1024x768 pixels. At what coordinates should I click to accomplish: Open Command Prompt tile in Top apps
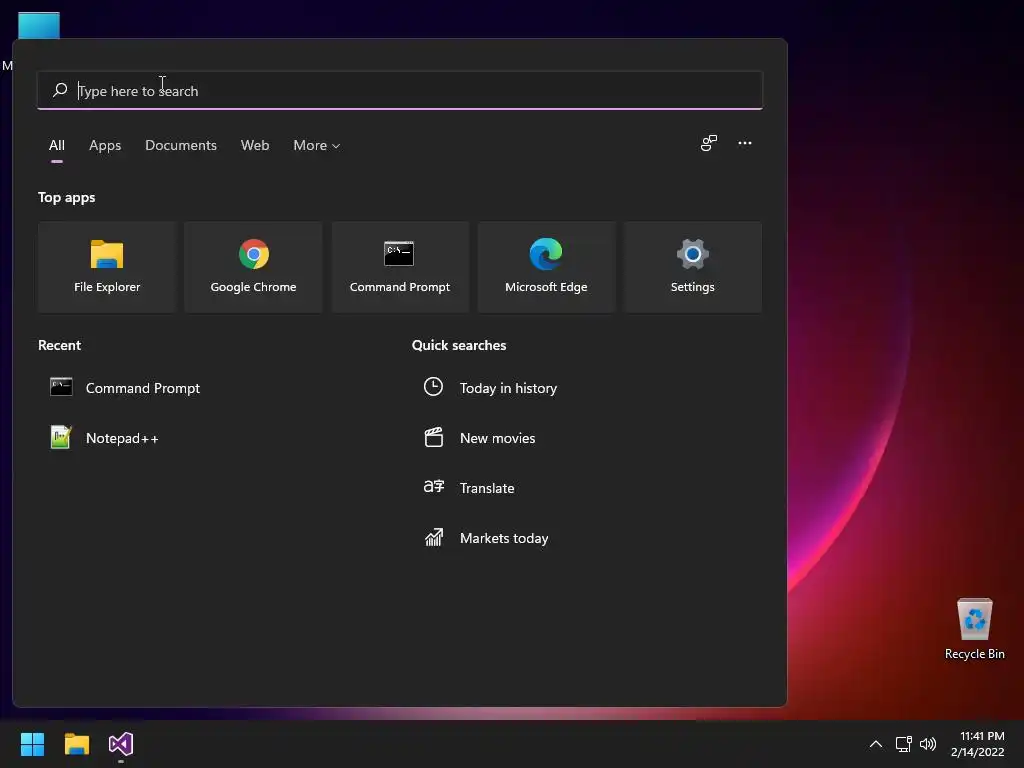click(x=400, y=267)
